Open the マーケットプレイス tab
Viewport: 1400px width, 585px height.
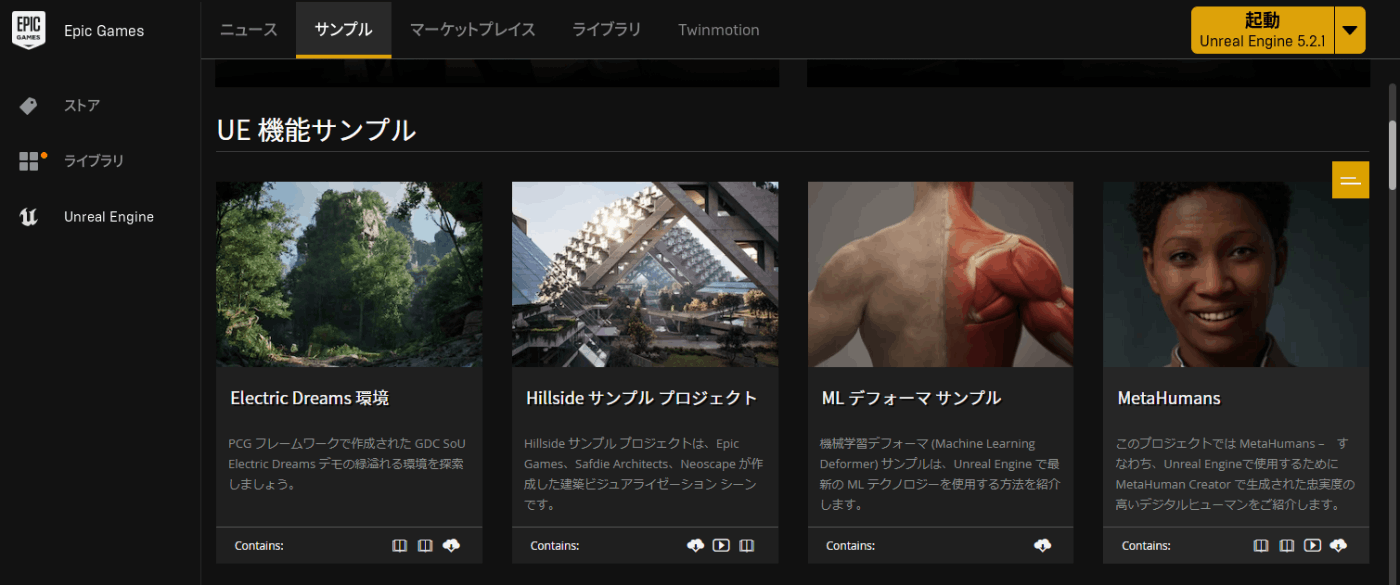472,30
